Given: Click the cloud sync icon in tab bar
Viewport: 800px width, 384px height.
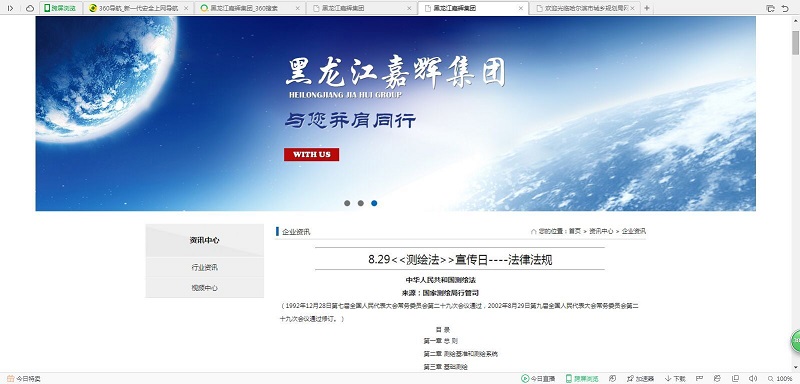Looking at the screenshot, I should [30, 8].
